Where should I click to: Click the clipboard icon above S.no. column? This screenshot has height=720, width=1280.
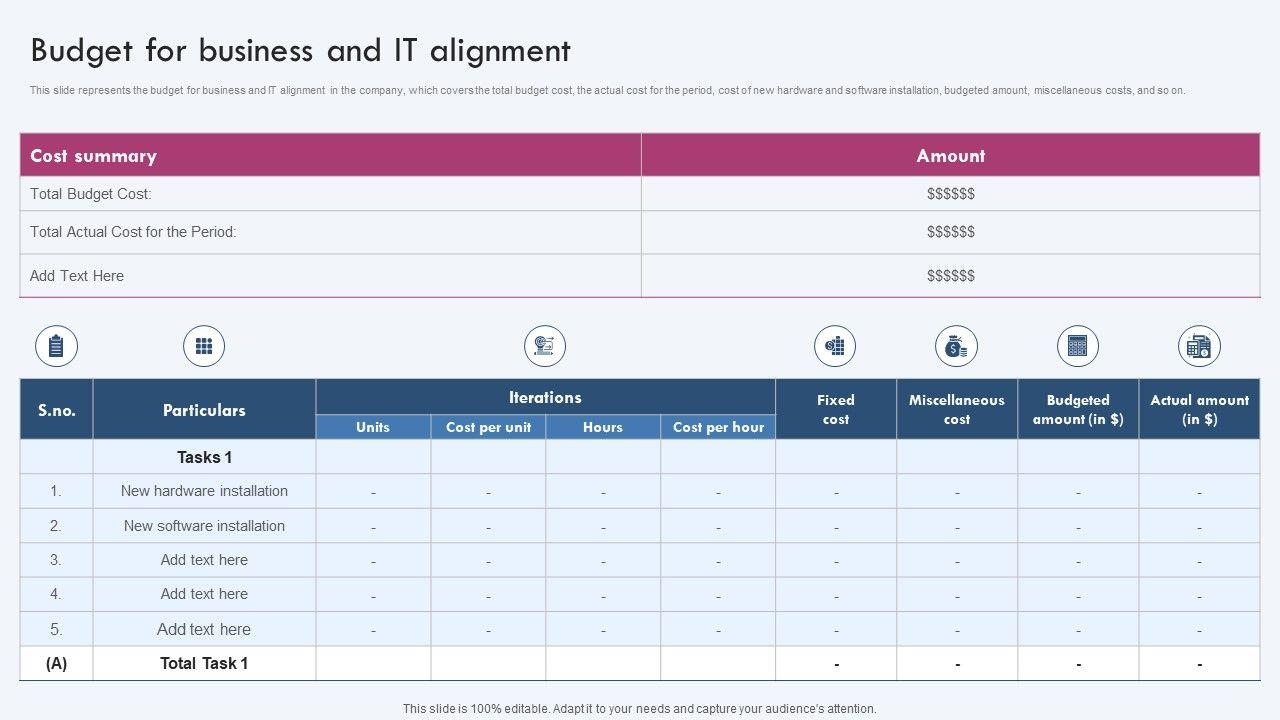tap(56, 346)
